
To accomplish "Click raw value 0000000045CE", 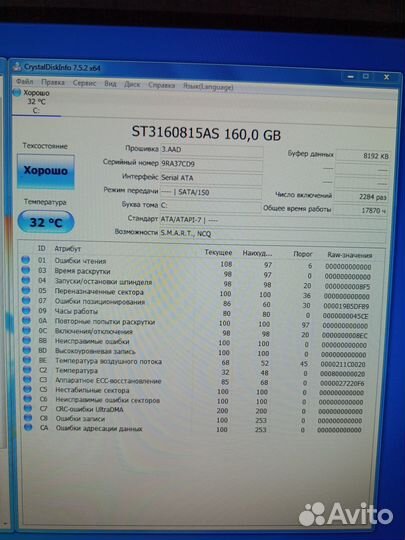I will click(345, 316).
